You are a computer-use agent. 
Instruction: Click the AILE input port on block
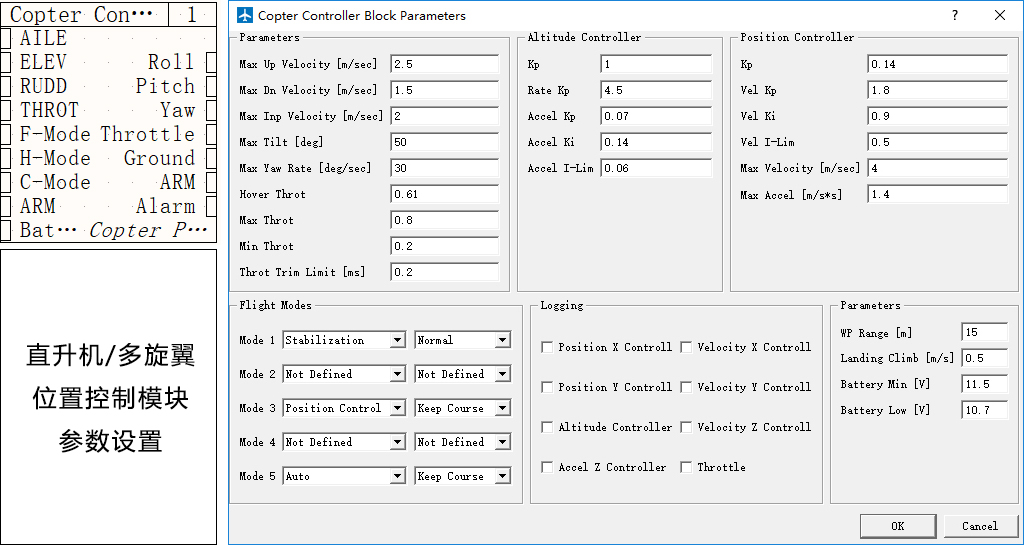coord(6,38)
